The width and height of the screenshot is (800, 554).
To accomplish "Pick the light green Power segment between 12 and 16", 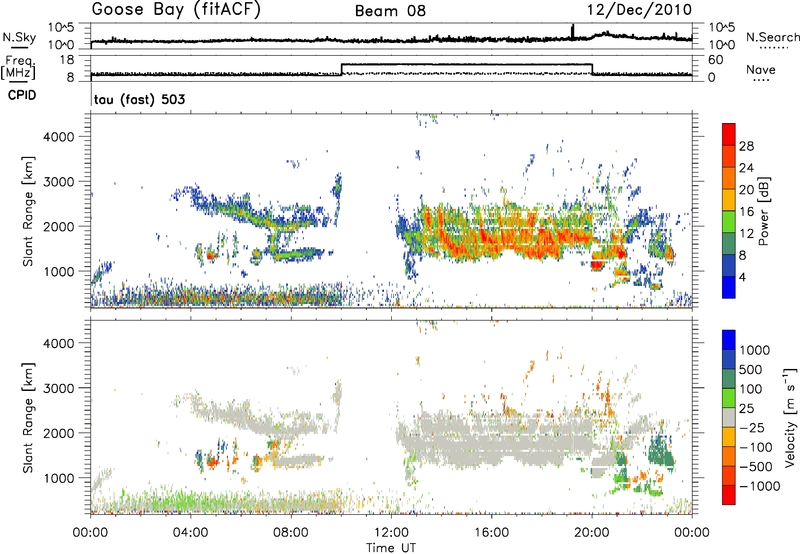I will [729, 222].
